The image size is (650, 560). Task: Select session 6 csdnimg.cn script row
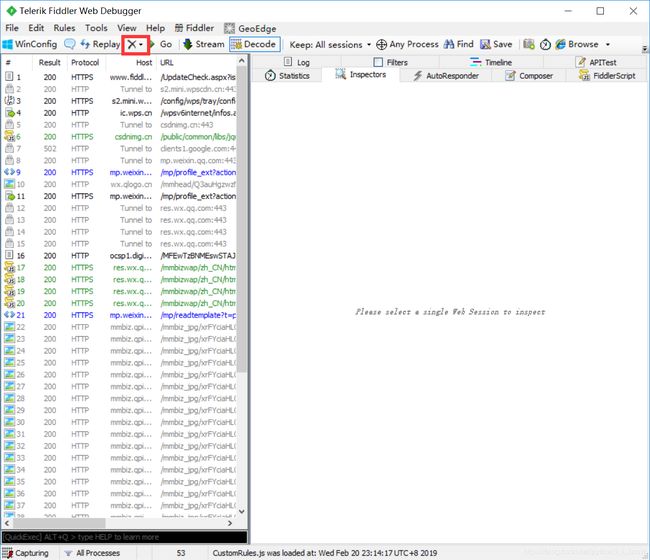(x=120, y=136)
